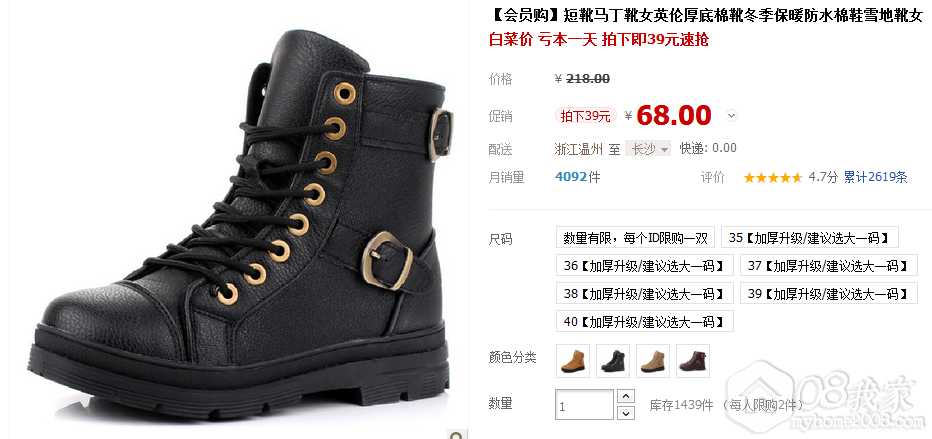Open the 累计2619条 reviews link
This screenshot has height=439, width=932.
coord(876,177)
